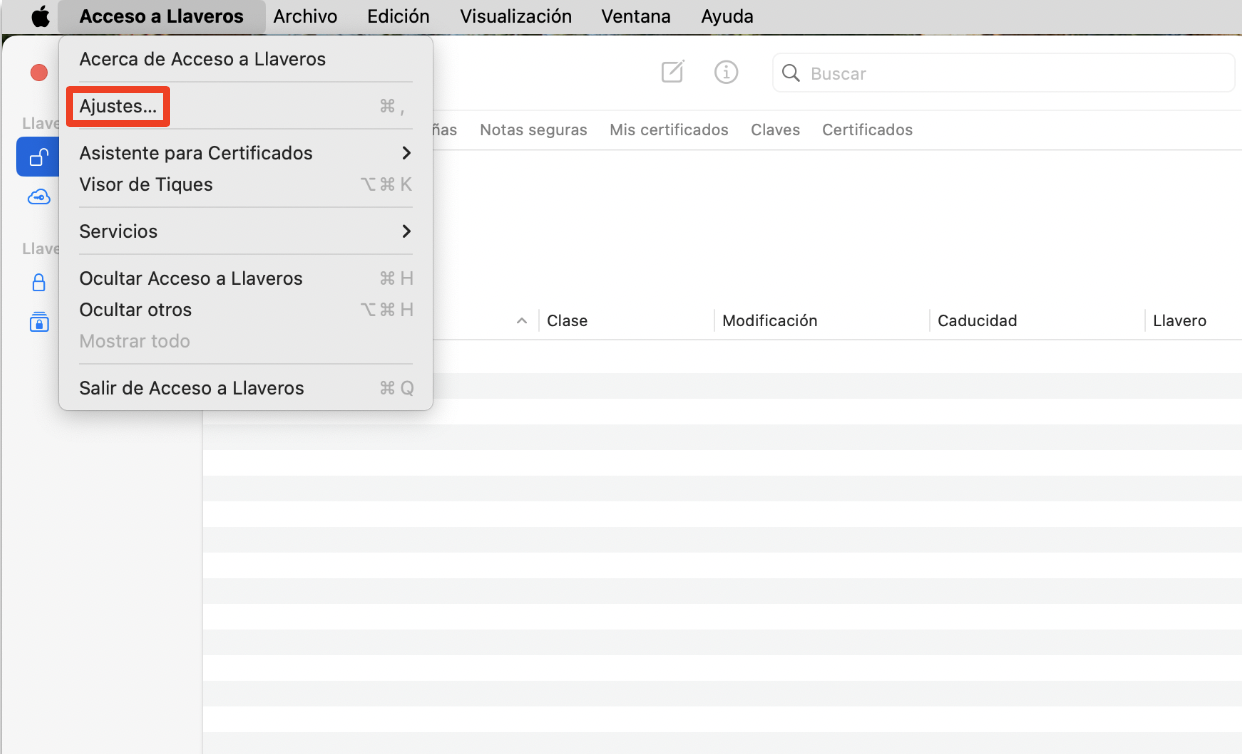Open the iCloud keychain cloud icon
The width and height of the screenshot is (1242, 754).
[x=38, y=196]
